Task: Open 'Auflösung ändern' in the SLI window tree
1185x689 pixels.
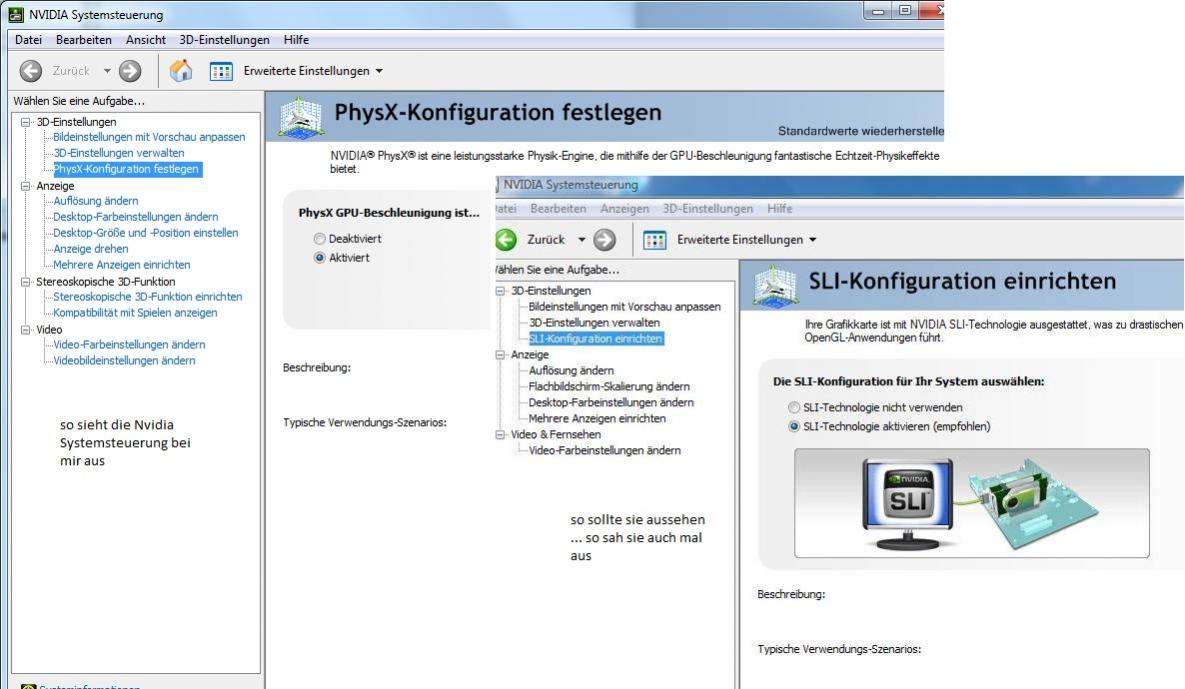Action: click(571, 371)
